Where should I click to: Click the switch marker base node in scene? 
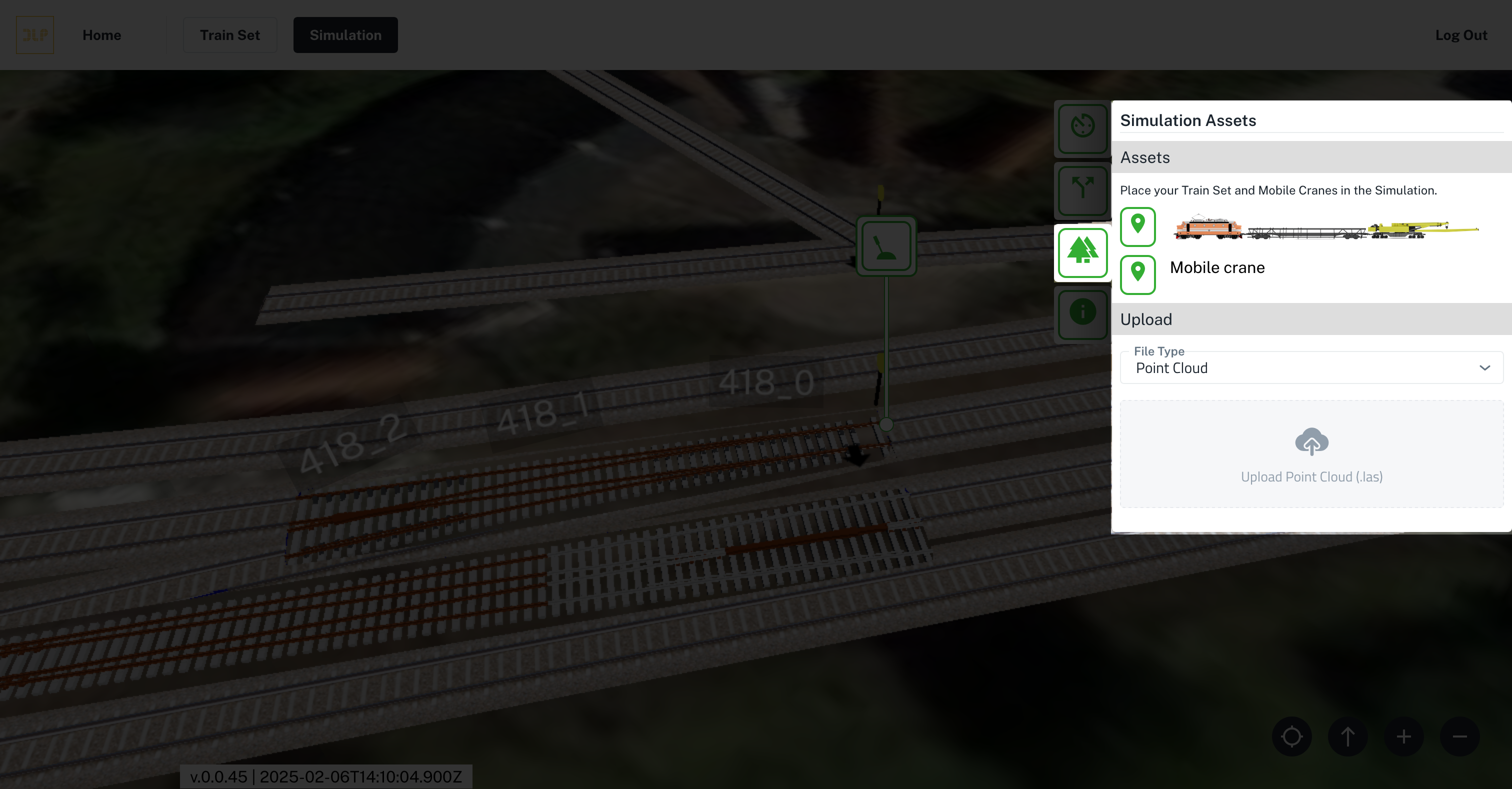(x=886, y=424)
